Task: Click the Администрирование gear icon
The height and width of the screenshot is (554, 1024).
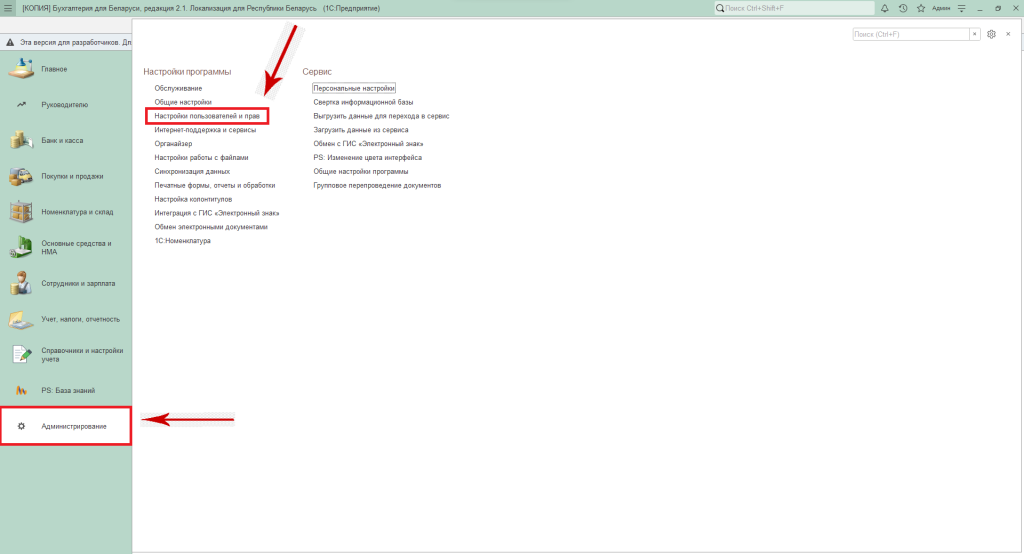Action: click(21, 427)
